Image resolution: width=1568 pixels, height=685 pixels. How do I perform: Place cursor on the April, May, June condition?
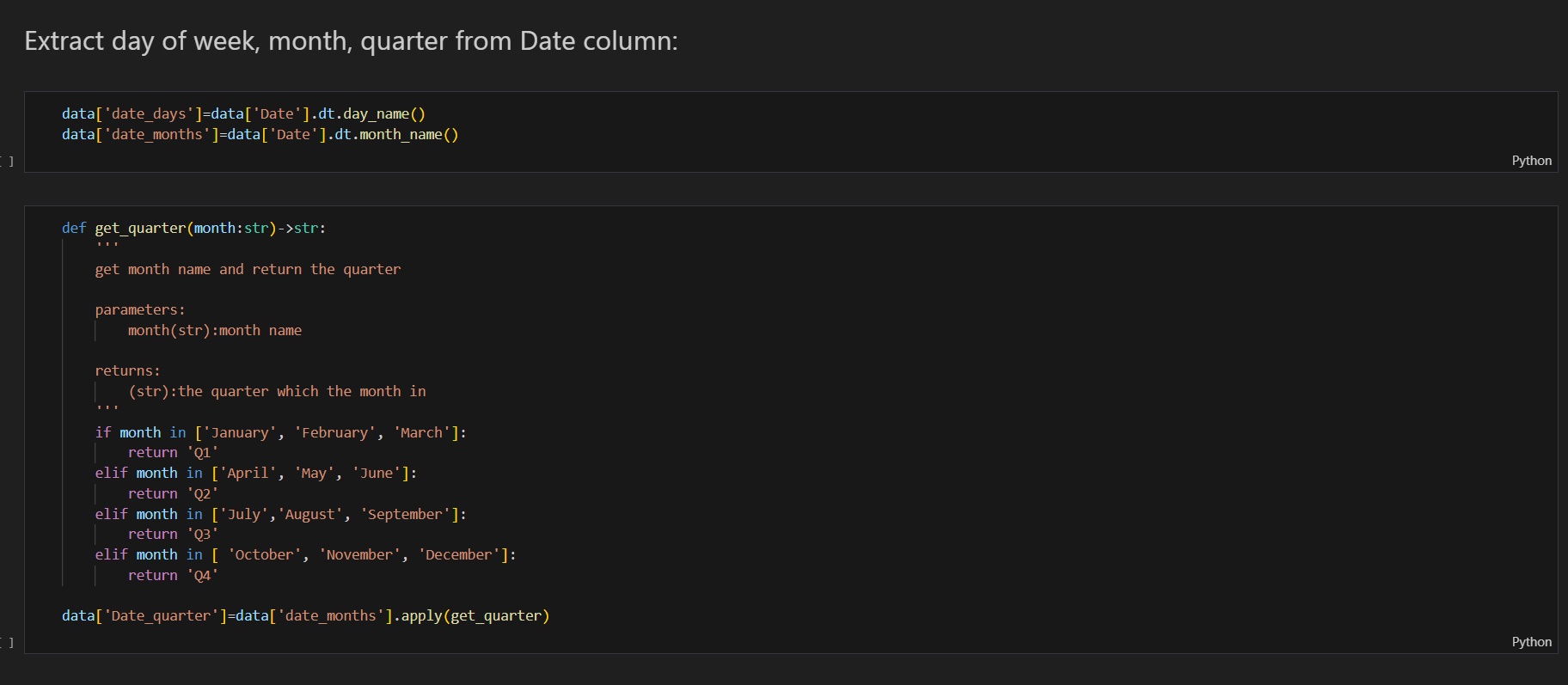tap(255, 474)
